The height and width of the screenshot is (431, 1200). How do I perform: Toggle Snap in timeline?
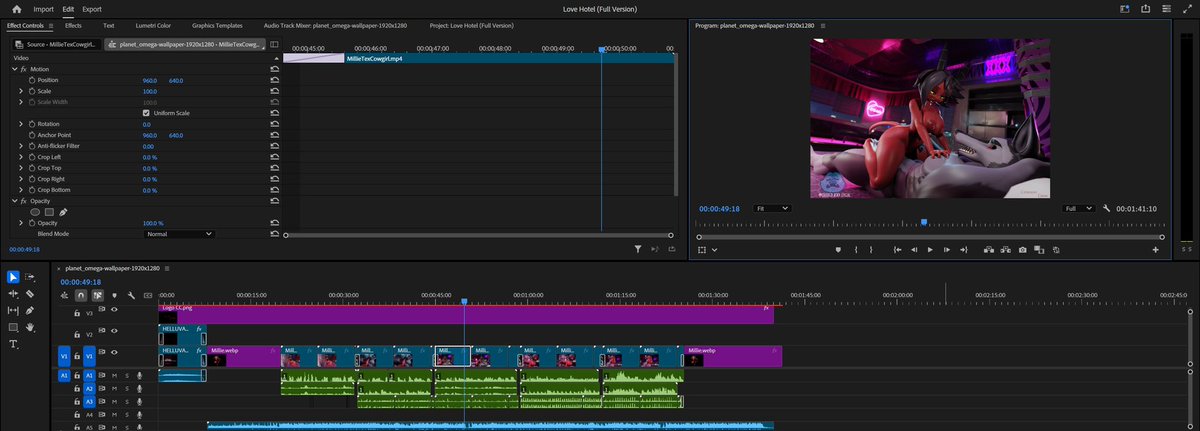pos(80,295)
